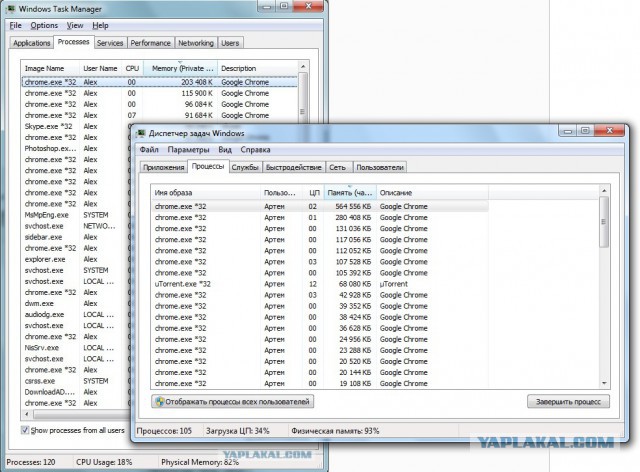Select chrome.exe row with 19 108 КБ

click(320, 383)
